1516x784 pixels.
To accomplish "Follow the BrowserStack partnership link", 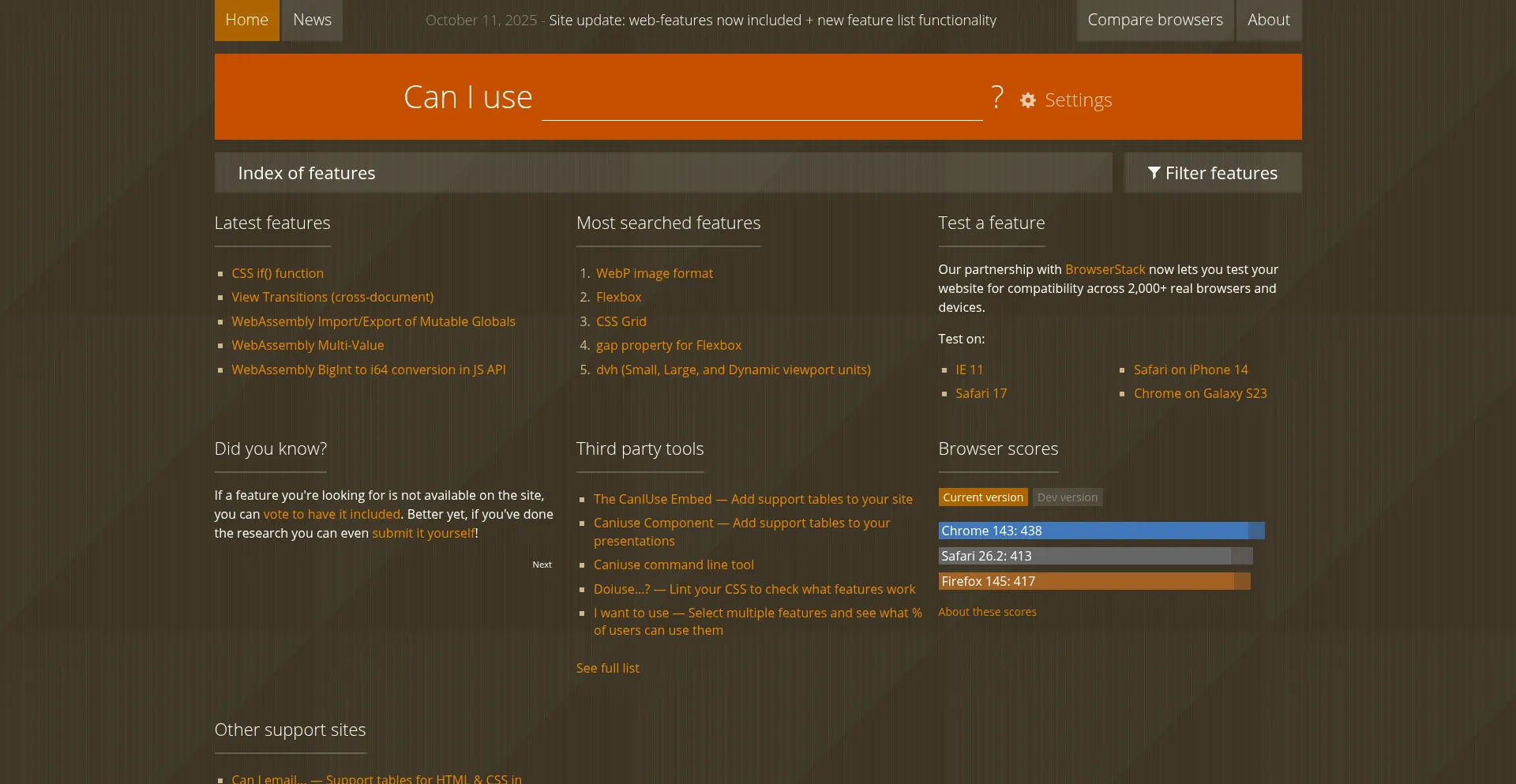I will pyautogui.click(x=1105, y=269).
